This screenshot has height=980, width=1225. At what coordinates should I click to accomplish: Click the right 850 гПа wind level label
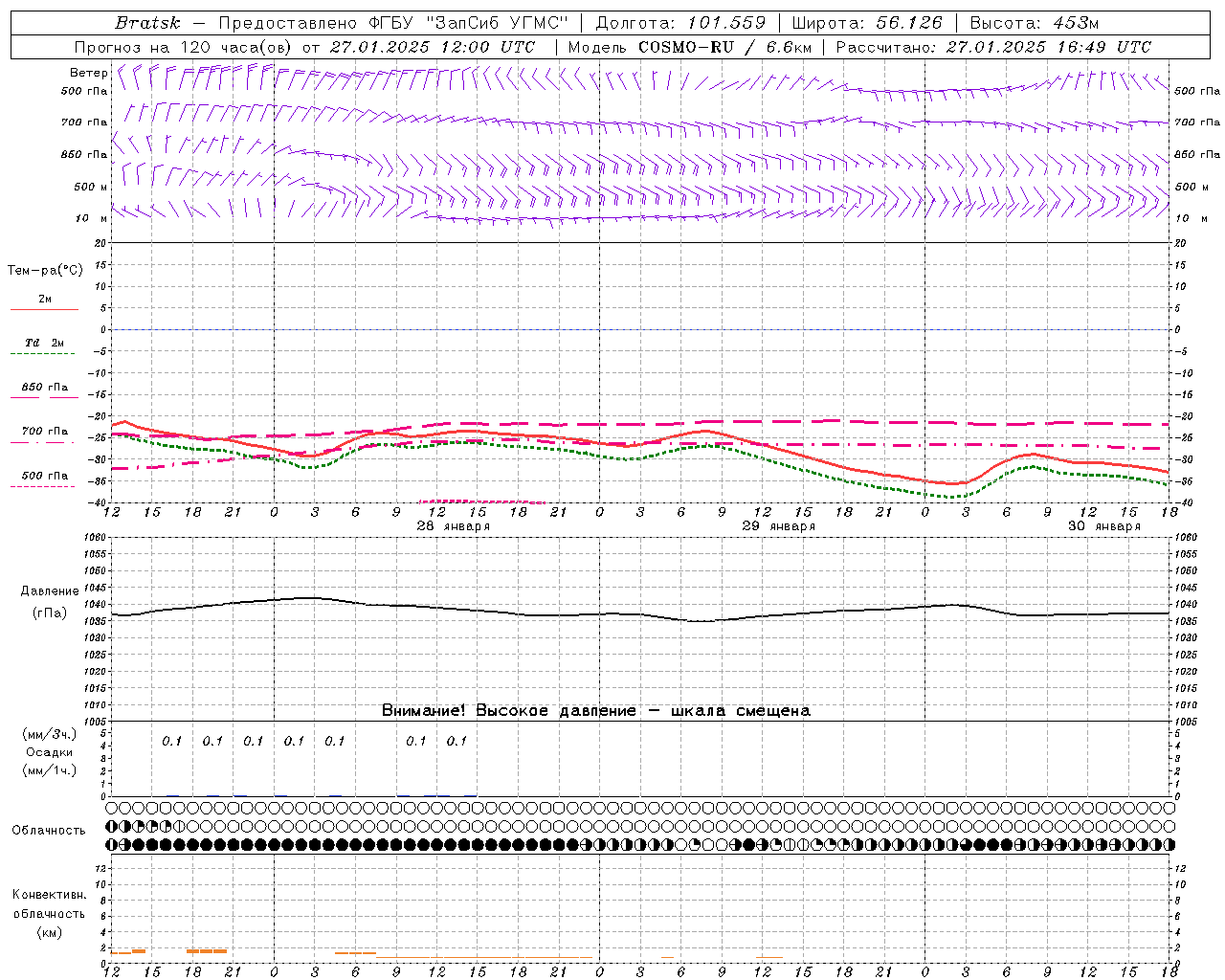(1197, 154)
